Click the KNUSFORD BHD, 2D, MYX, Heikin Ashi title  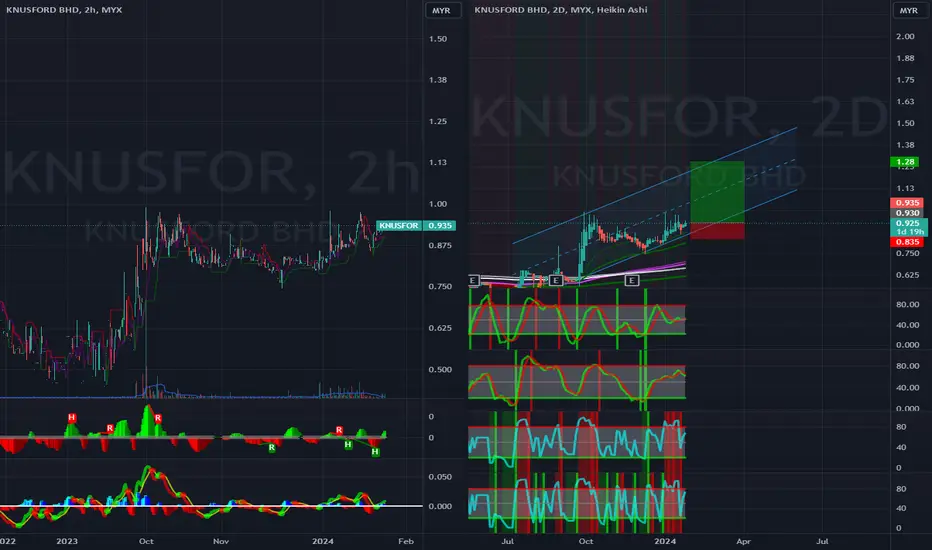[x=561, y=10]
